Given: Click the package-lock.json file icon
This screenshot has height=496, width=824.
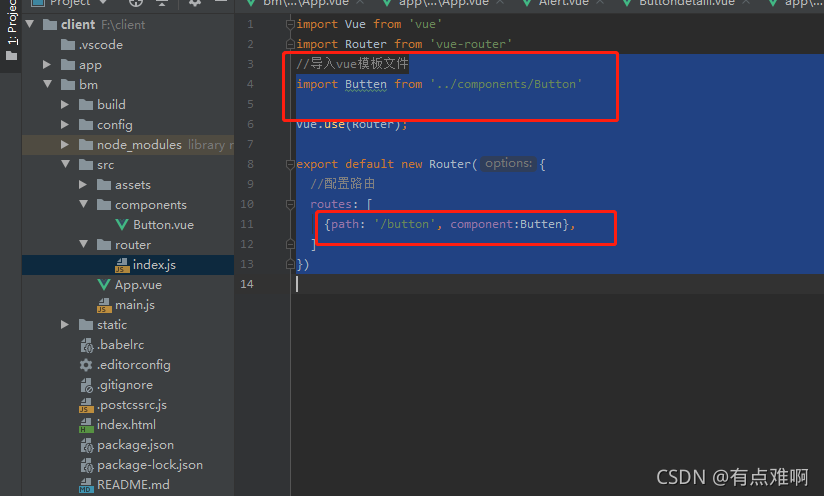Looking at the screenshot, I should (x=86, y=465).
